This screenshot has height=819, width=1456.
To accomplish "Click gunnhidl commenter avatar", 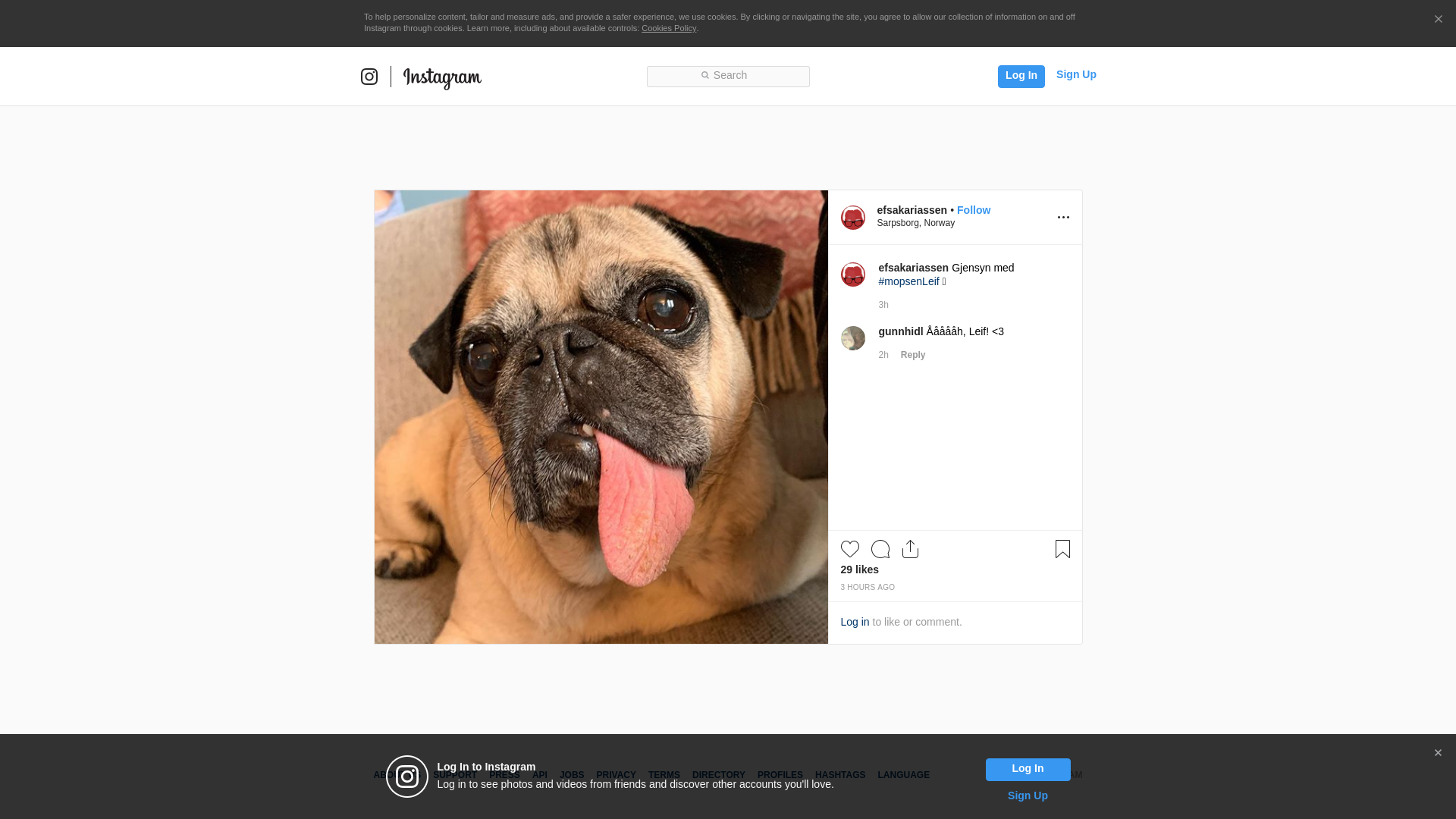I will (x=853, y=338).
